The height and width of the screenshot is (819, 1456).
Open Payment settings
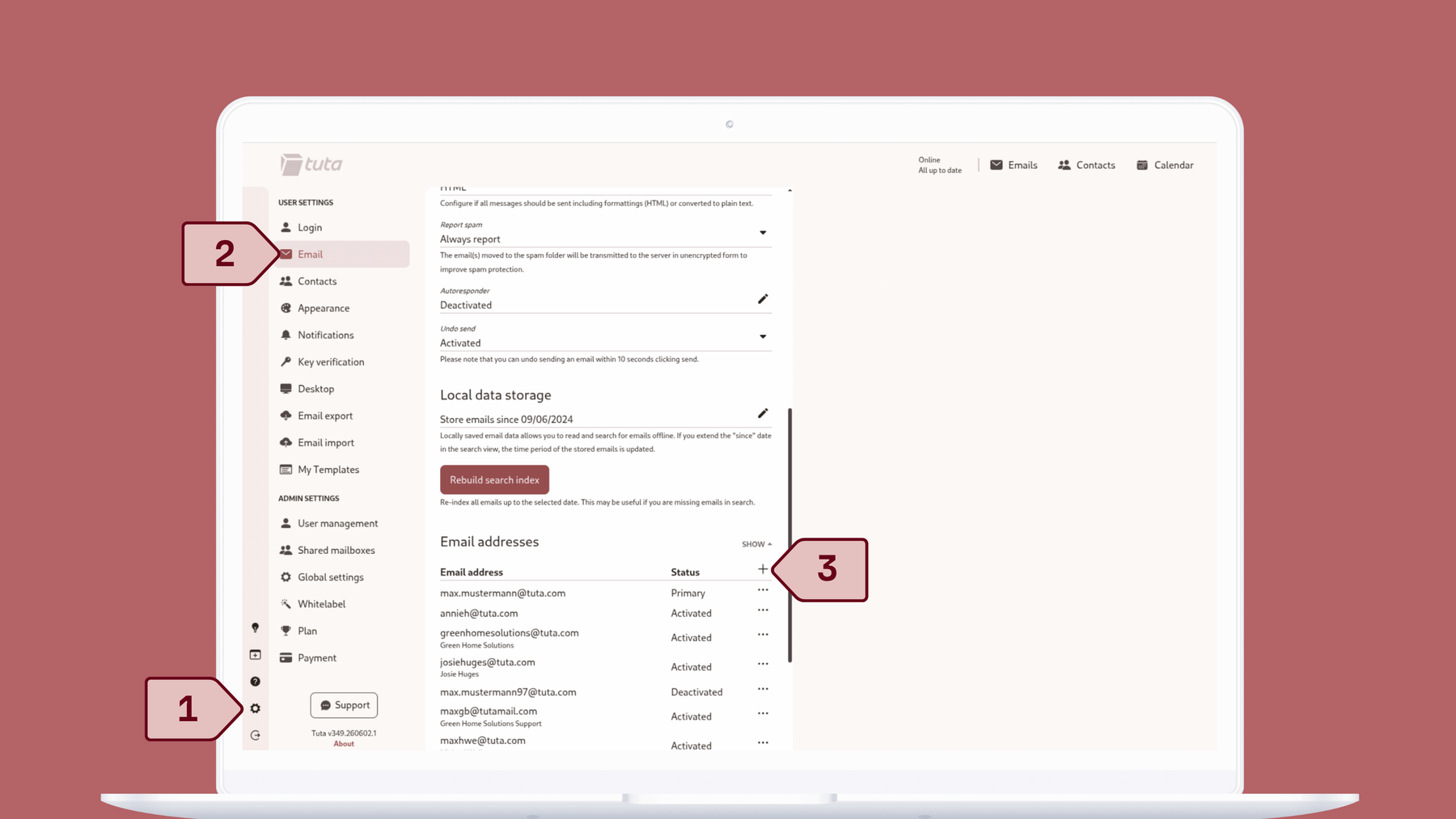pyautogui.click(x=344, y=657)
